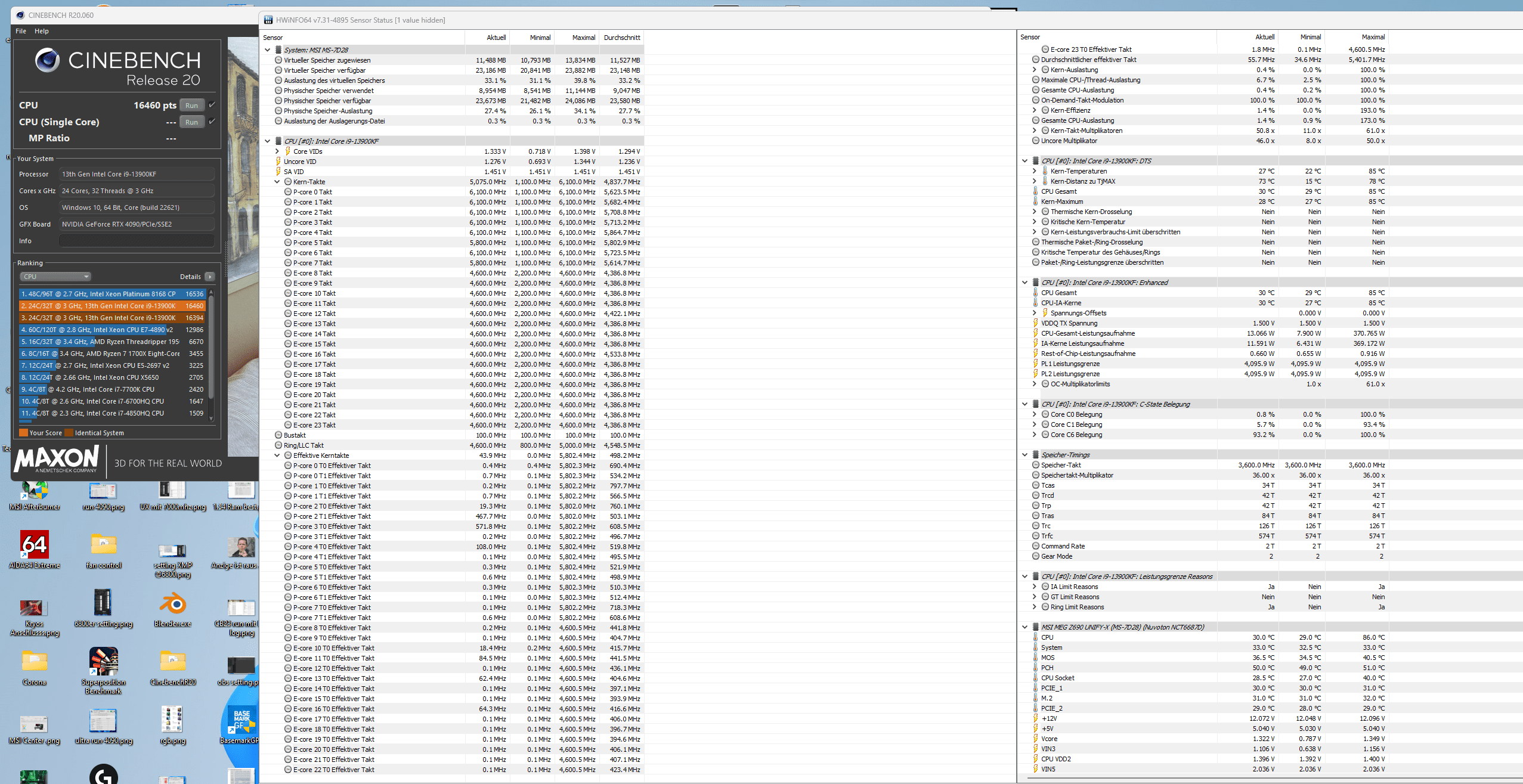
Task: Open the Help menu in Cinebench
Action: [x=42, y=31]
